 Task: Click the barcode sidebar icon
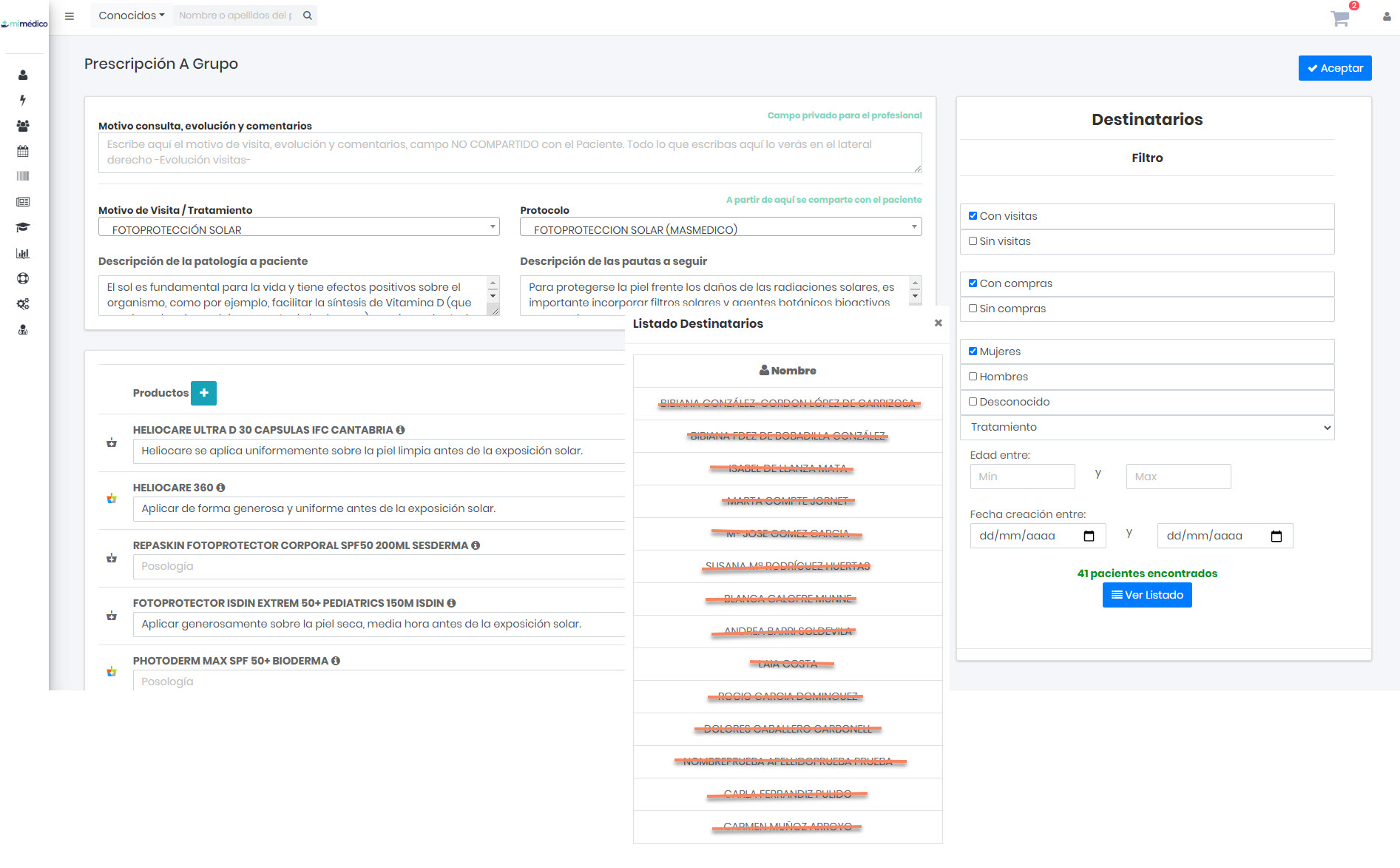pyautogui.click(x=23, y=176)
